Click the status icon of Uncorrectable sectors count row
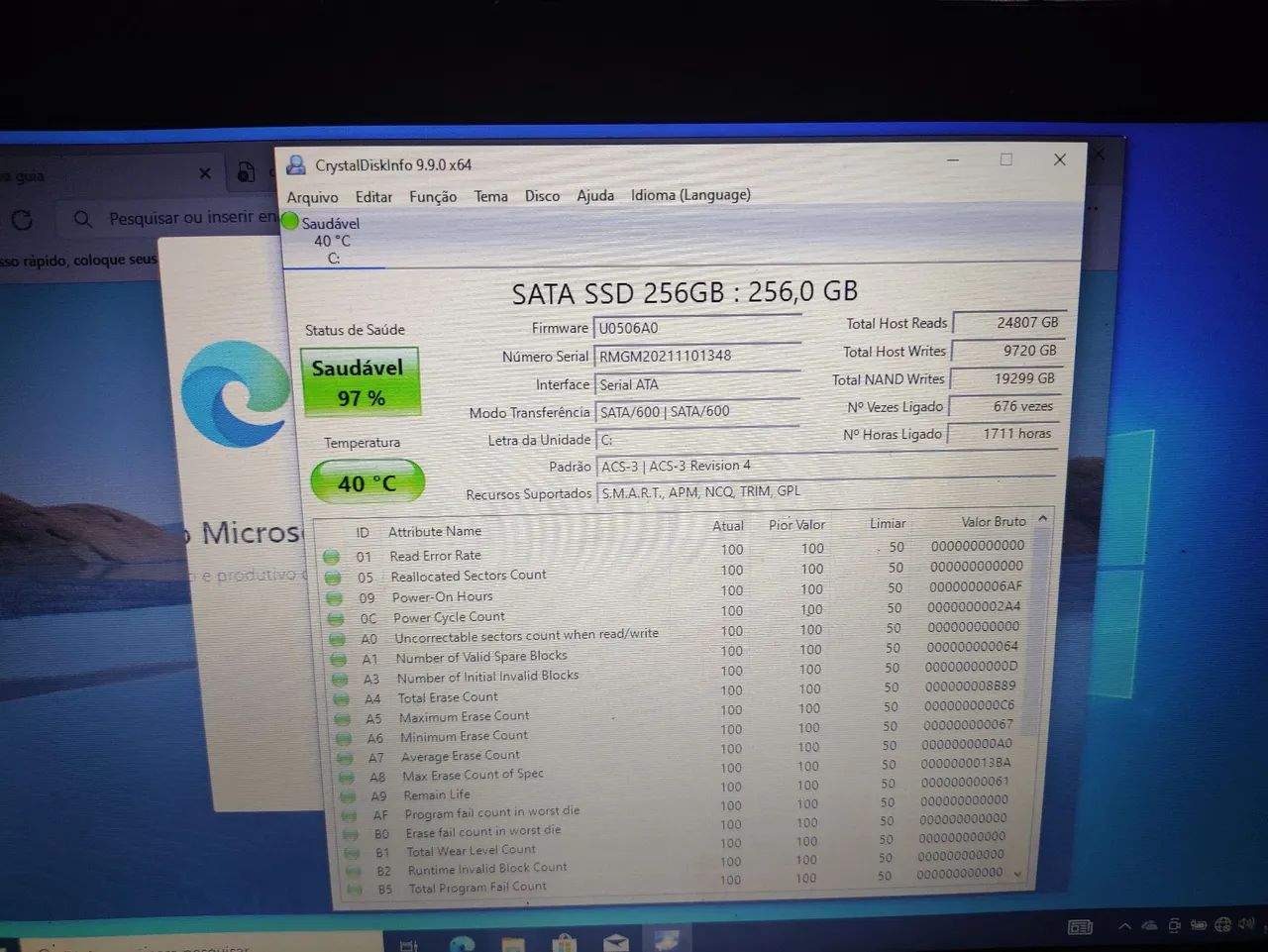 337,640
